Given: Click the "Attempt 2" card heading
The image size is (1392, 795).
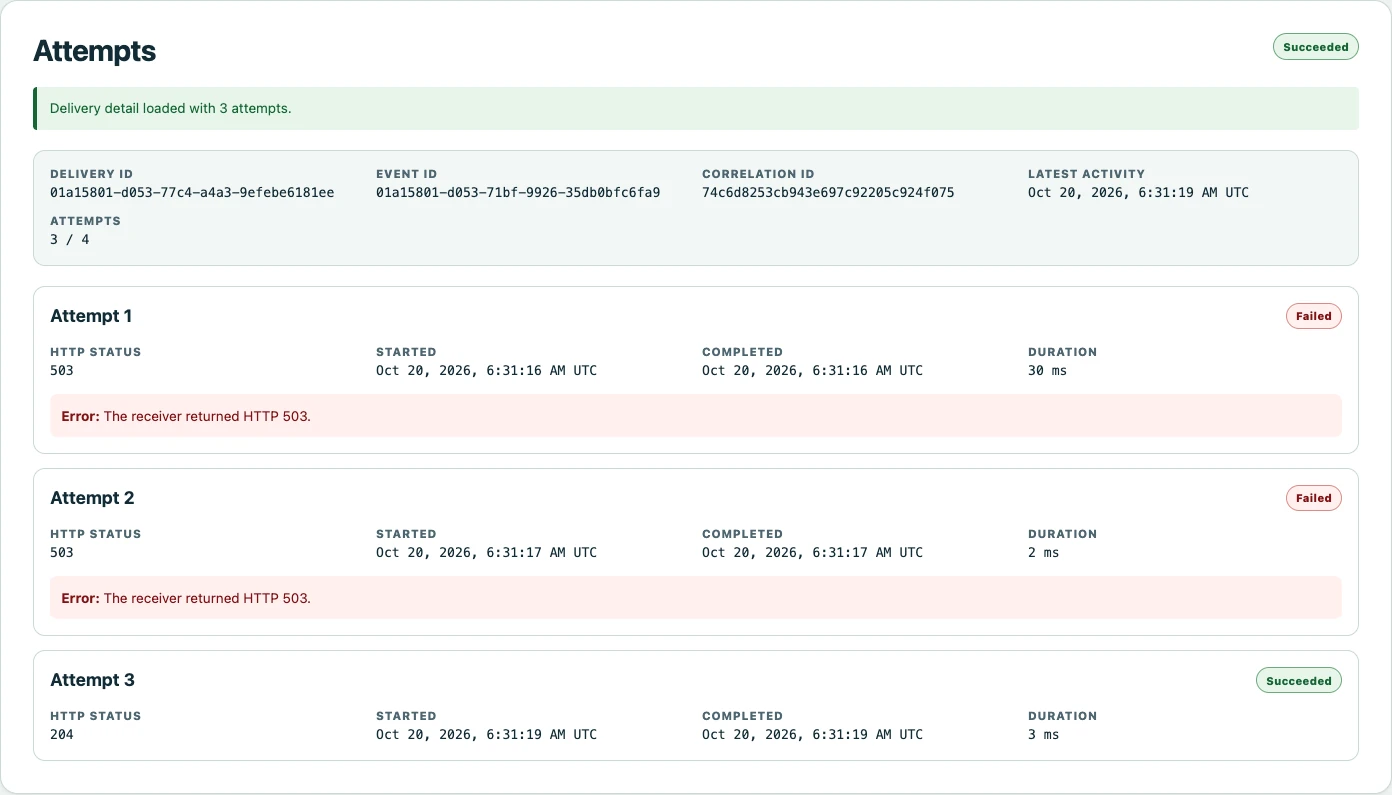Looking at the screenshot, I should pos(92,498).
